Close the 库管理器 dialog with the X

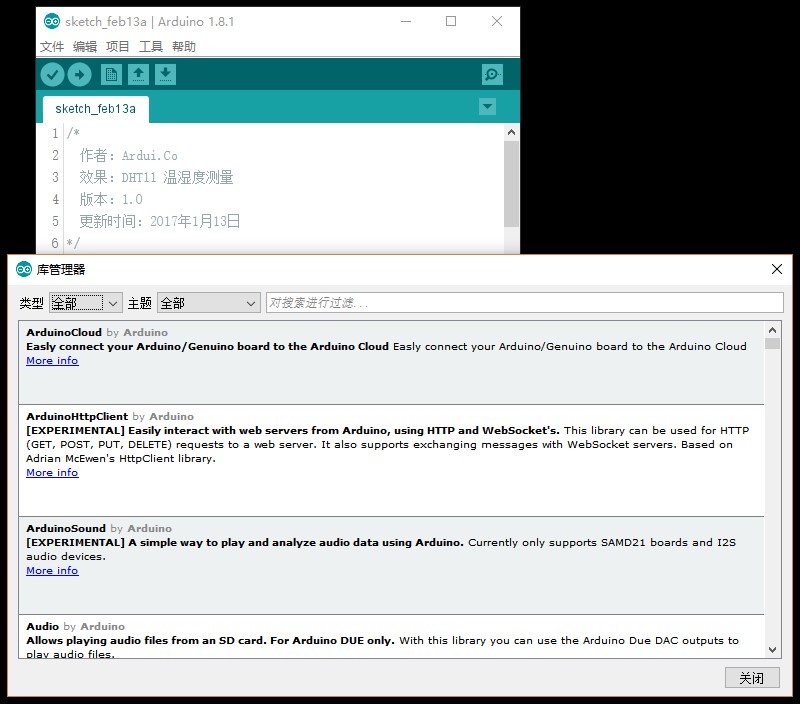(777, 269)
